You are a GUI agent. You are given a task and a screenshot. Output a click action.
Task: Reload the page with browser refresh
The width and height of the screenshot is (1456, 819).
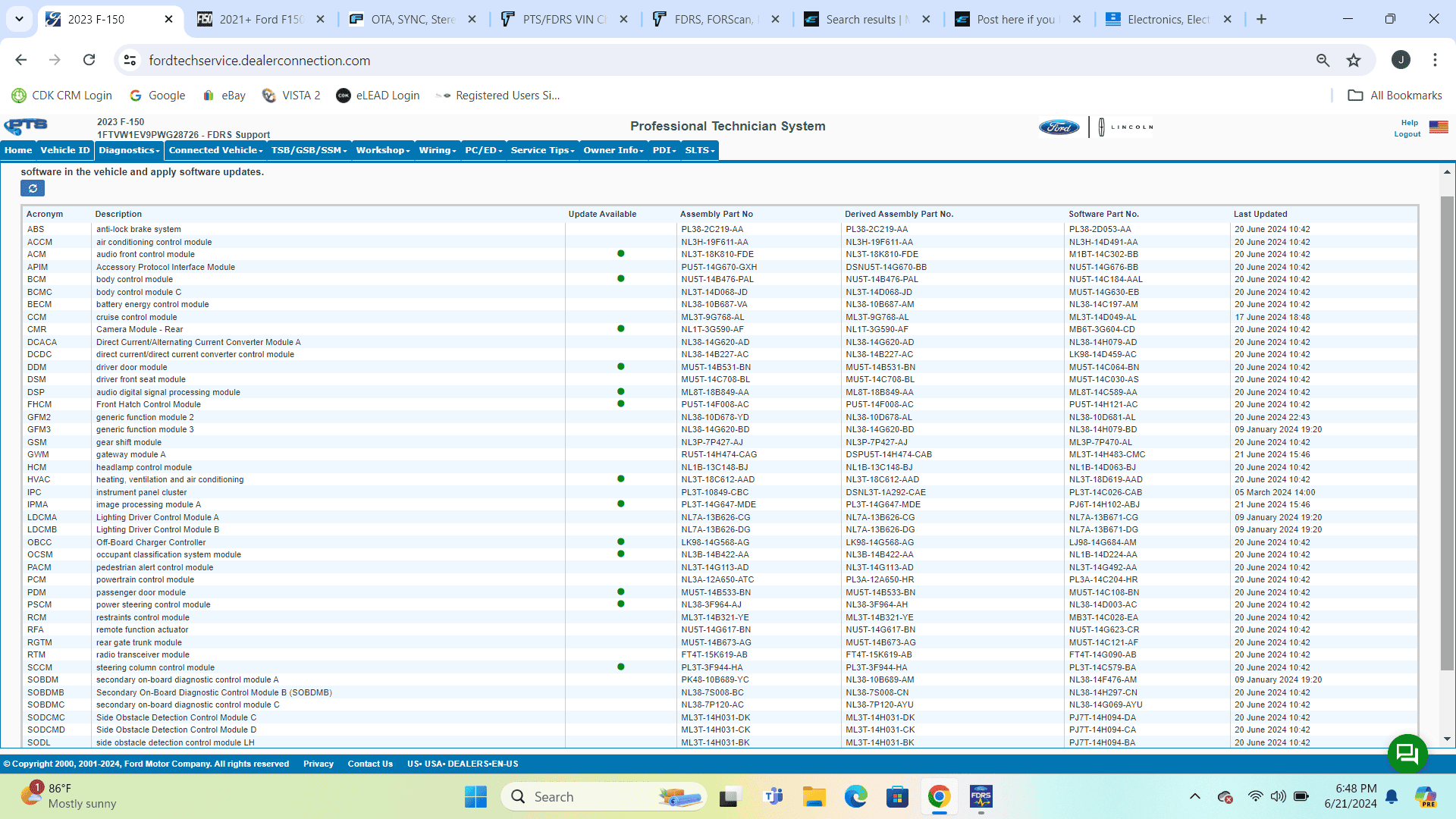point(89,60)
